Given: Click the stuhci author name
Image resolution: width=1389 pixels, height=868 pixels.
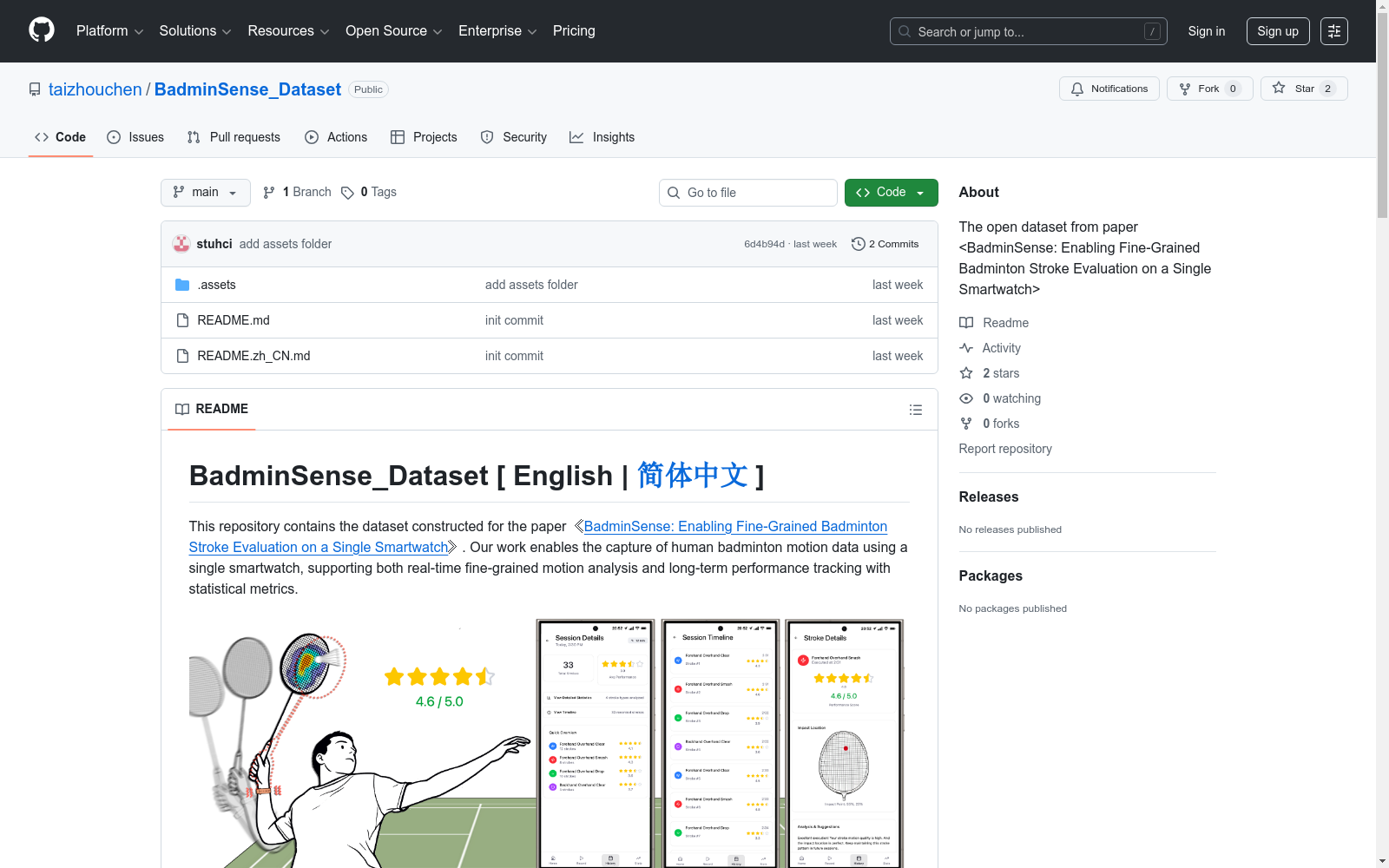Looking at the screenshot, I should [x=214, y=244].
